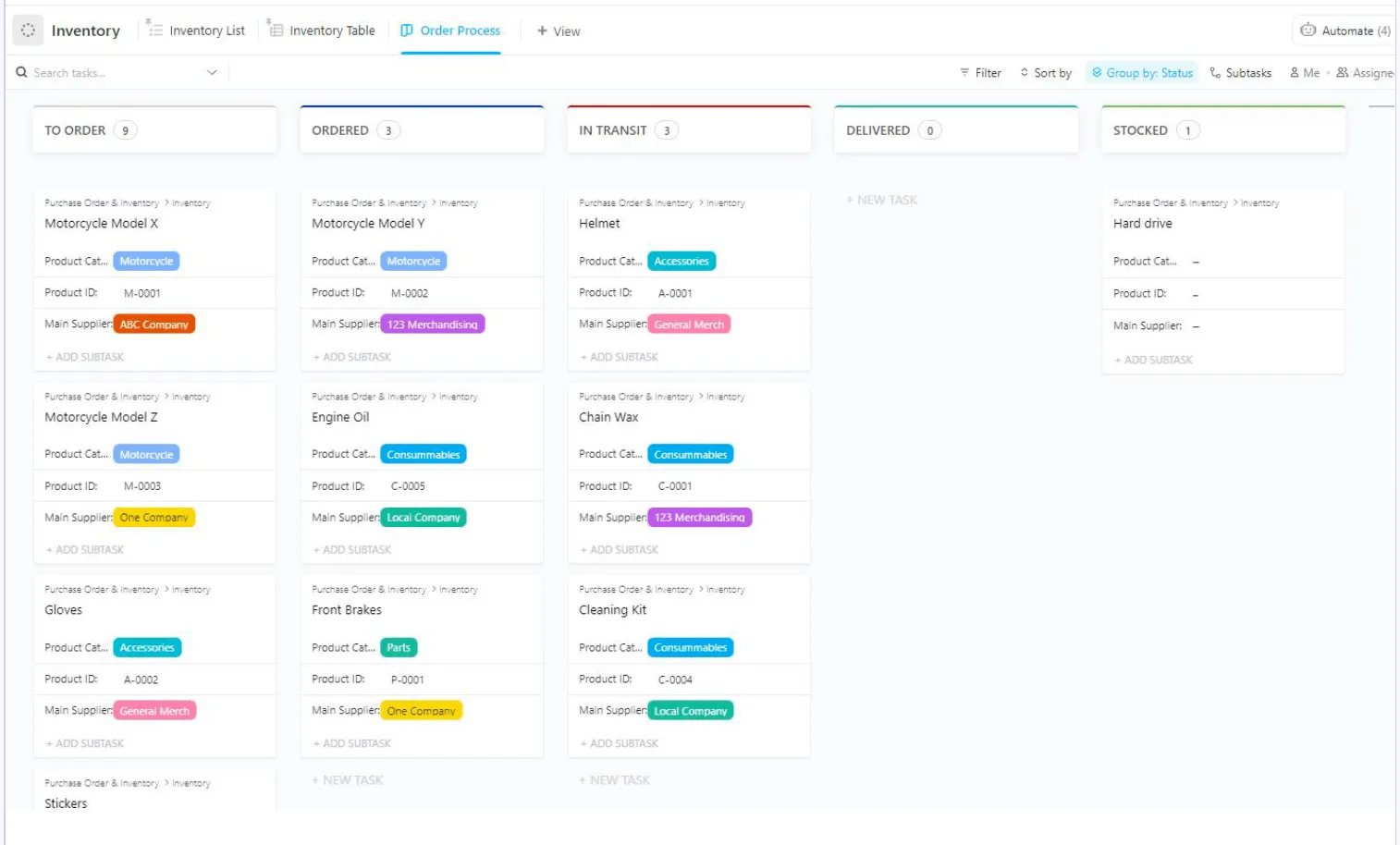
Task: Add subtask to Hard drive card
Action: click(x=1154, y=360)
